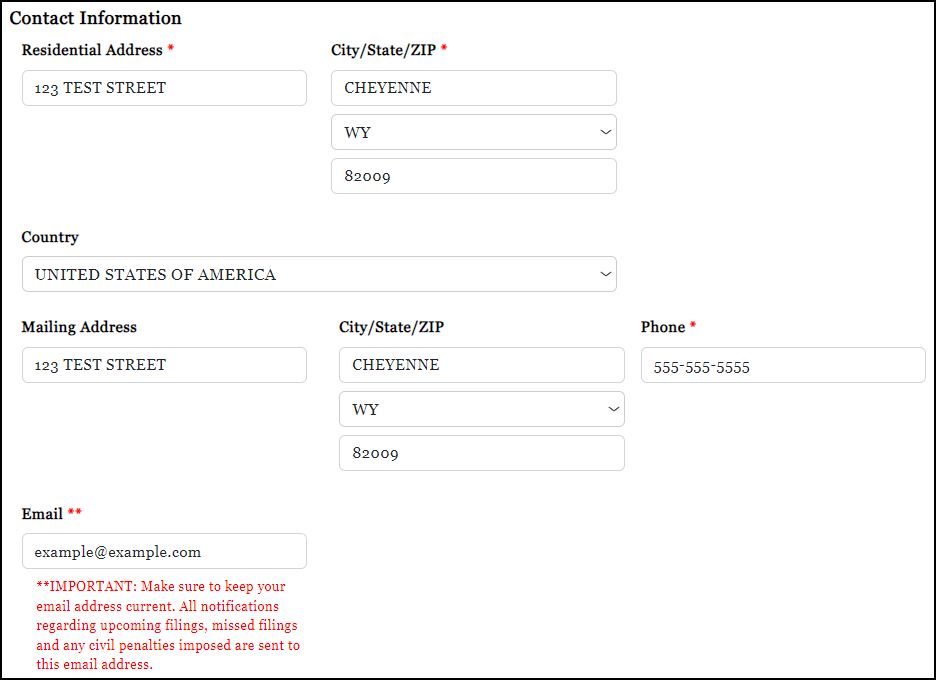
Task: Click the red asterisk next to Phone
Action: pos(693,325)
